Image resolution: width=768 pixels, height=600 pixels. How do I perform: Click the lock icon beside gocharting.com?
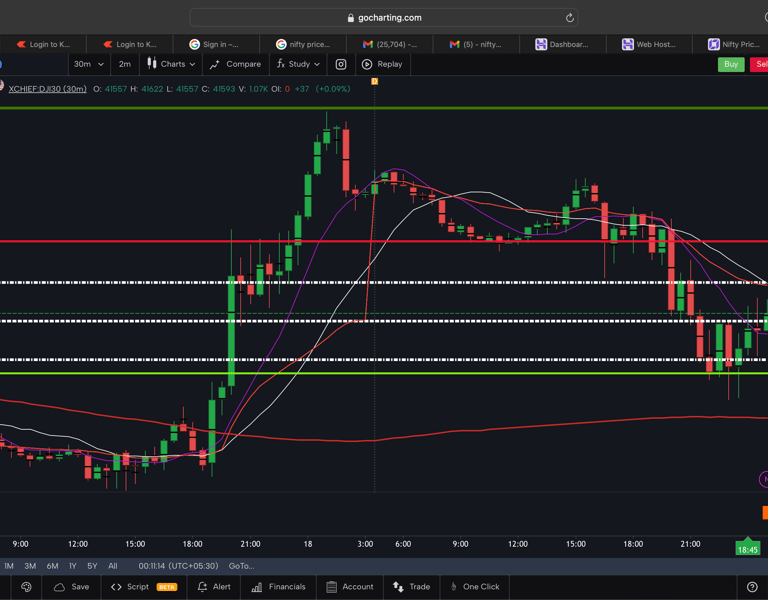coord(351,18)
